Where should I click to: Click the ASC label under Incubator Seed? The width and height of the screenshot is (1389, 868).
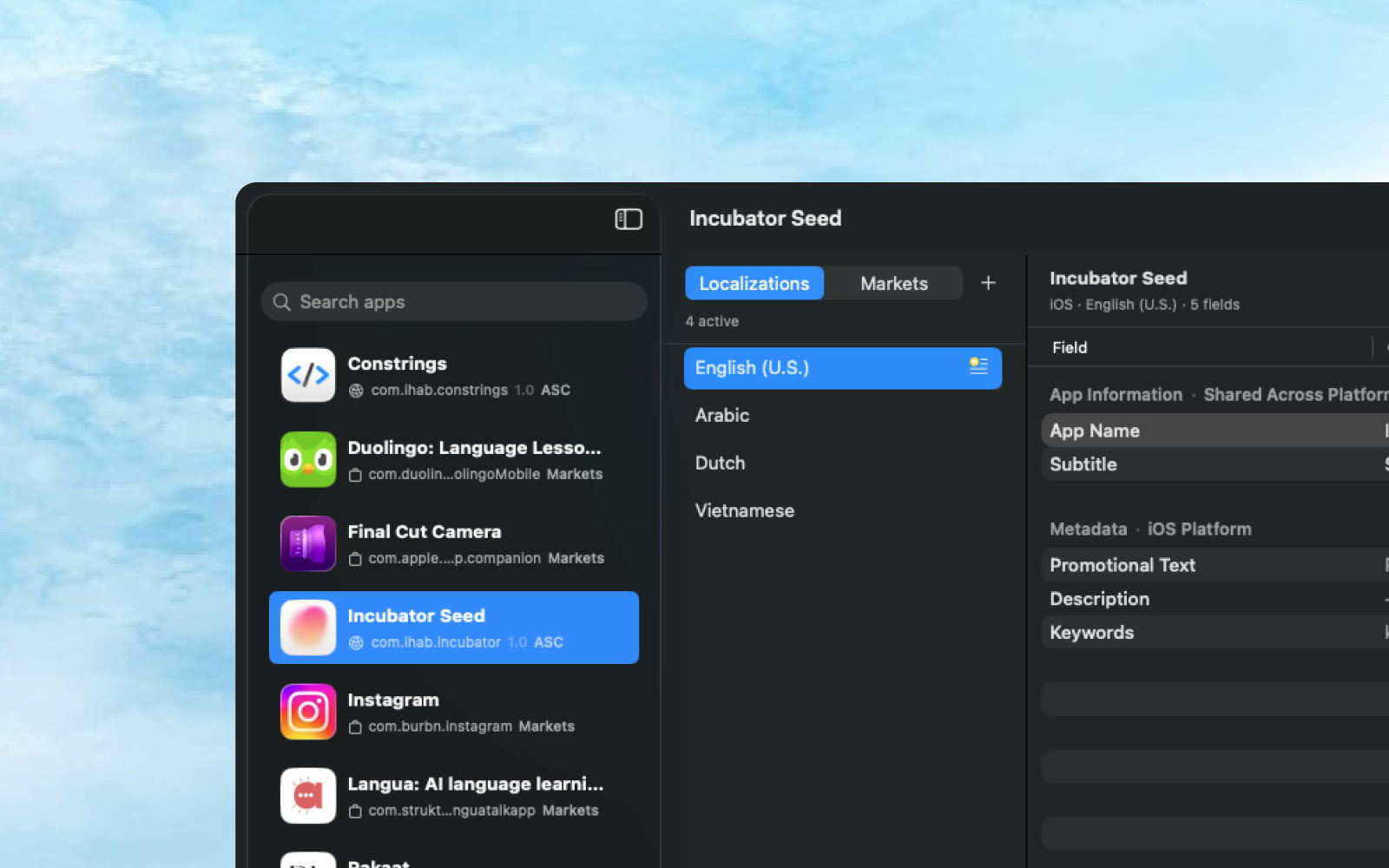point(549,642)
